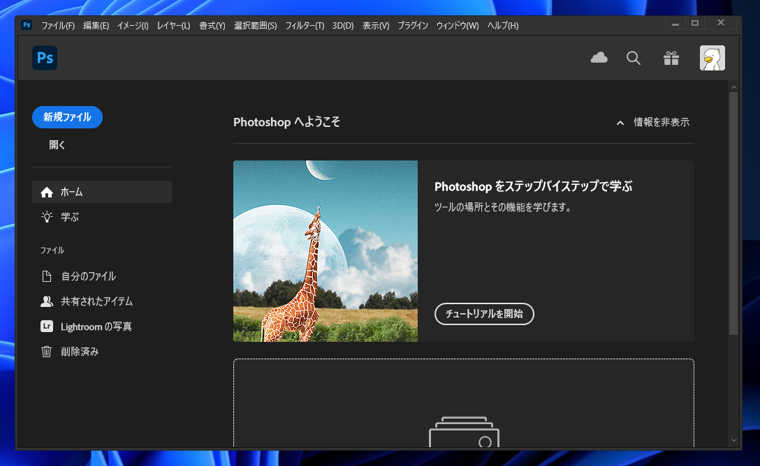
Task: Open 自分のファイル in sidebar
Action: point(88,276)
